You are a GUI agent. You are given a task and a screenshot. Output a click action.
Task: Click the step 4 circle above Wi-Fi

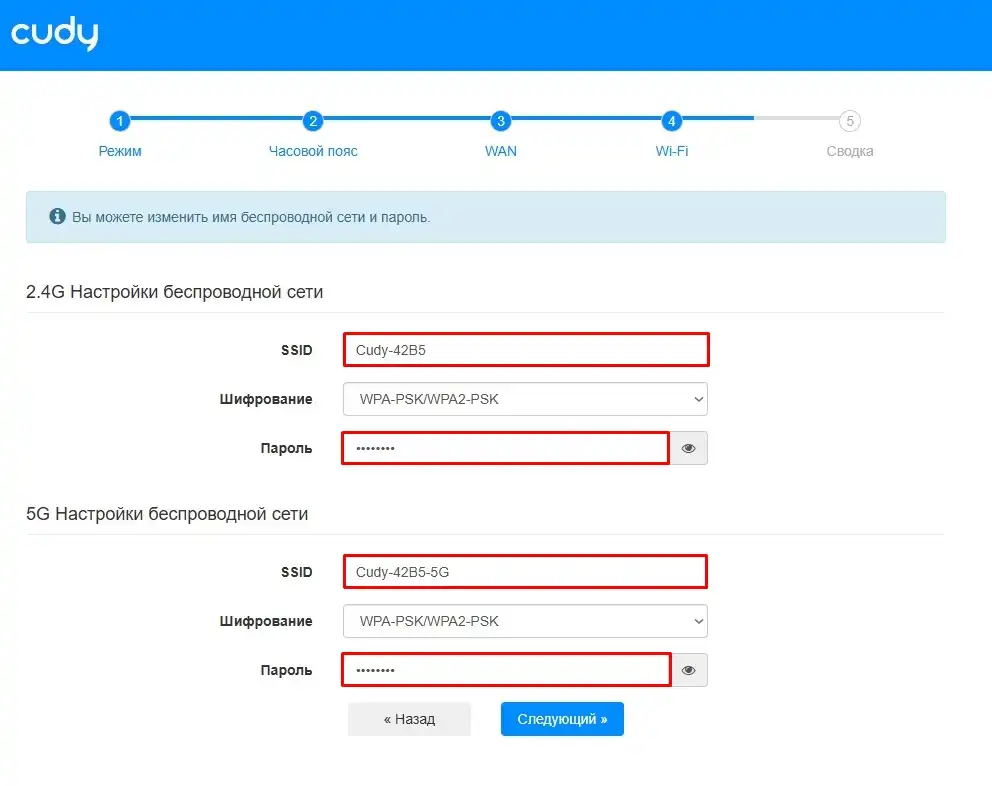tap(672, 121)
